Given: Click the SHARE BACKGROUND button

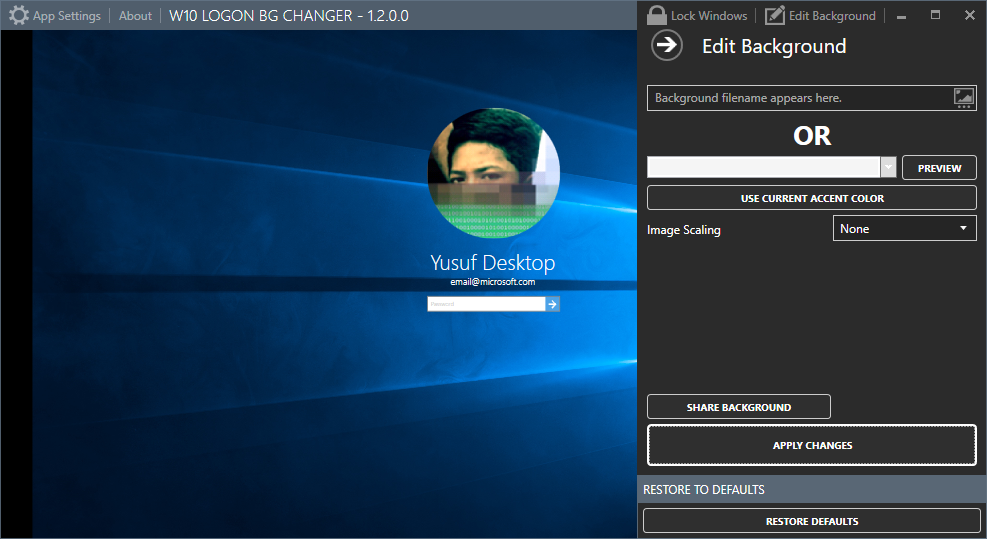Looking at the screenshot, I should coord(739,407).
